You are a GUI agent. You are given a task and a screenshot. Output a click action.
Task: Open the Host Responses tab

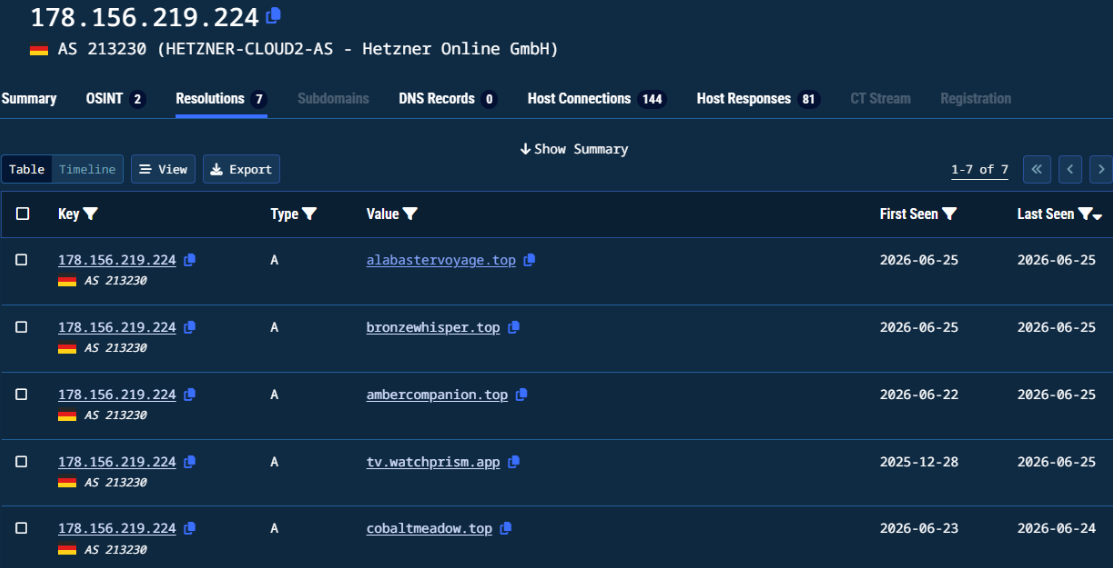pos(758,99)
